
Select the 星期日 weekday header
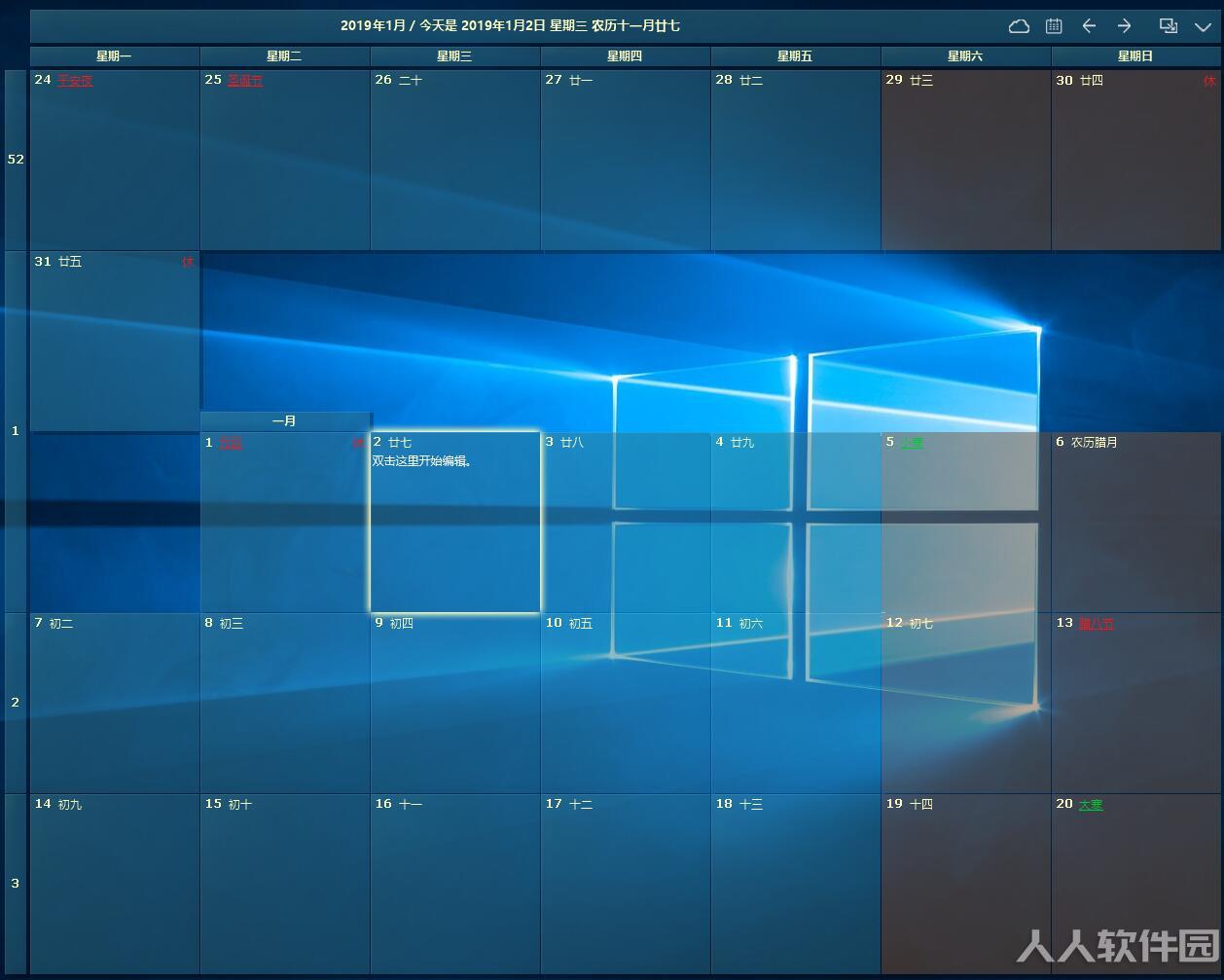click(1136, 56)
